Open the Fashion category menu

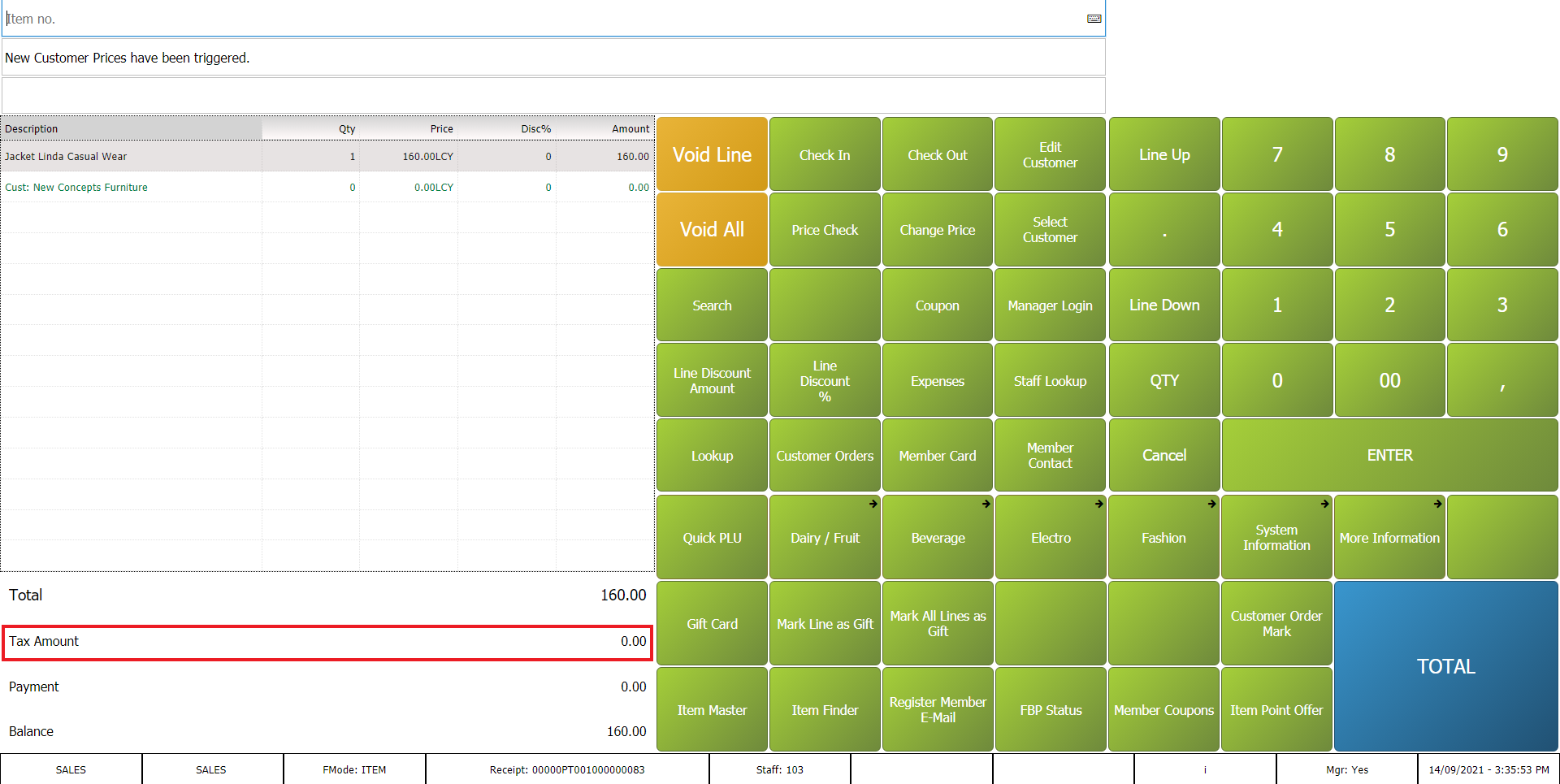[1163, 537]
